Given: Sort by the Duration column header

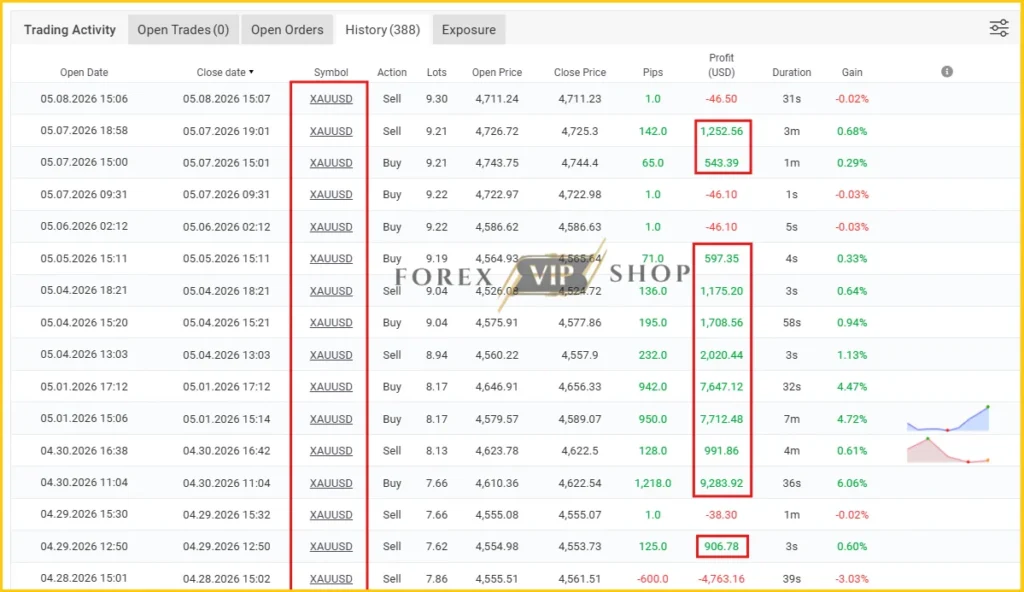Looking at the screenshot, I should (x=792, y=73).
